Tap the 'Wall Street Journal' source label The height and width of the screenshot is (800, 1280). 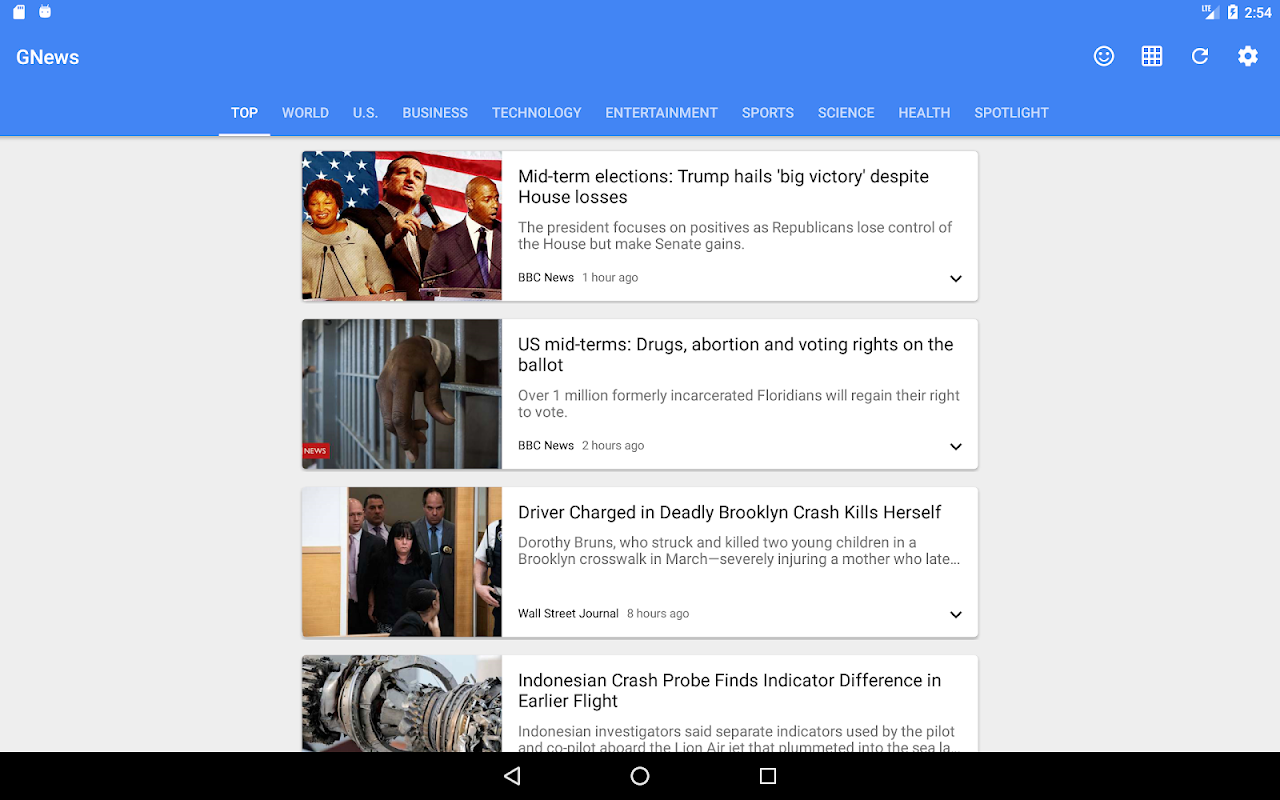point(568,614)
